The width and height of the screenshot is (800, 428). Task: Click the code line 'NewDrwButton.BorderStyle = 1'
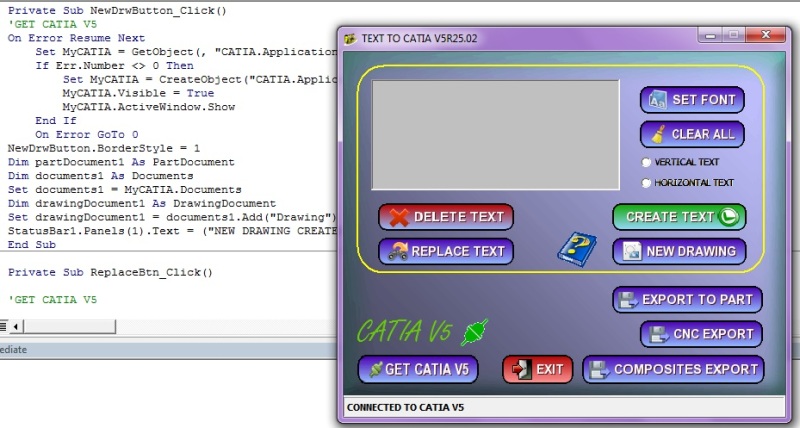click(x=104, y=148)
